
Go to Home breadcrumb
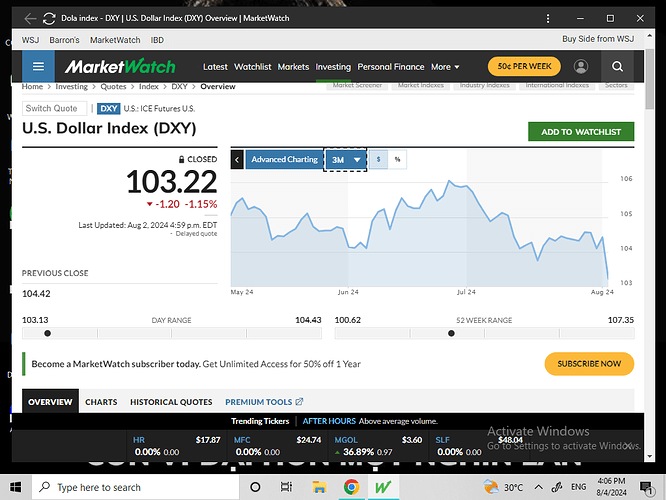32,87
